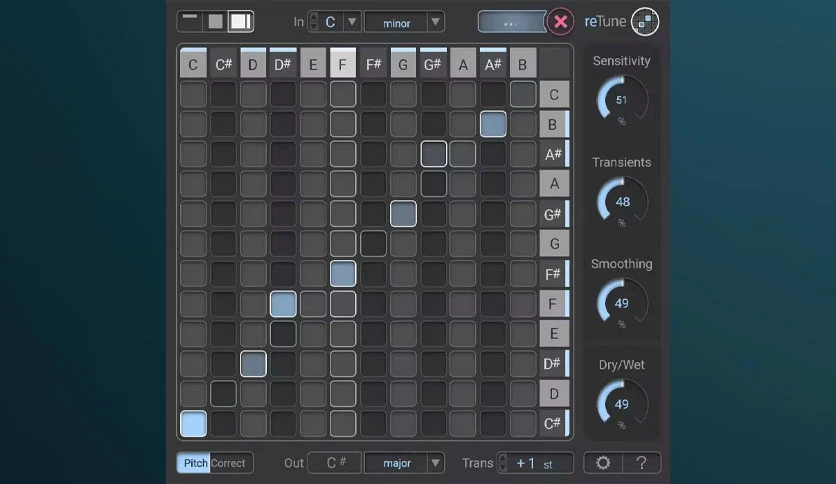Adjust the Transients knob

622,201
